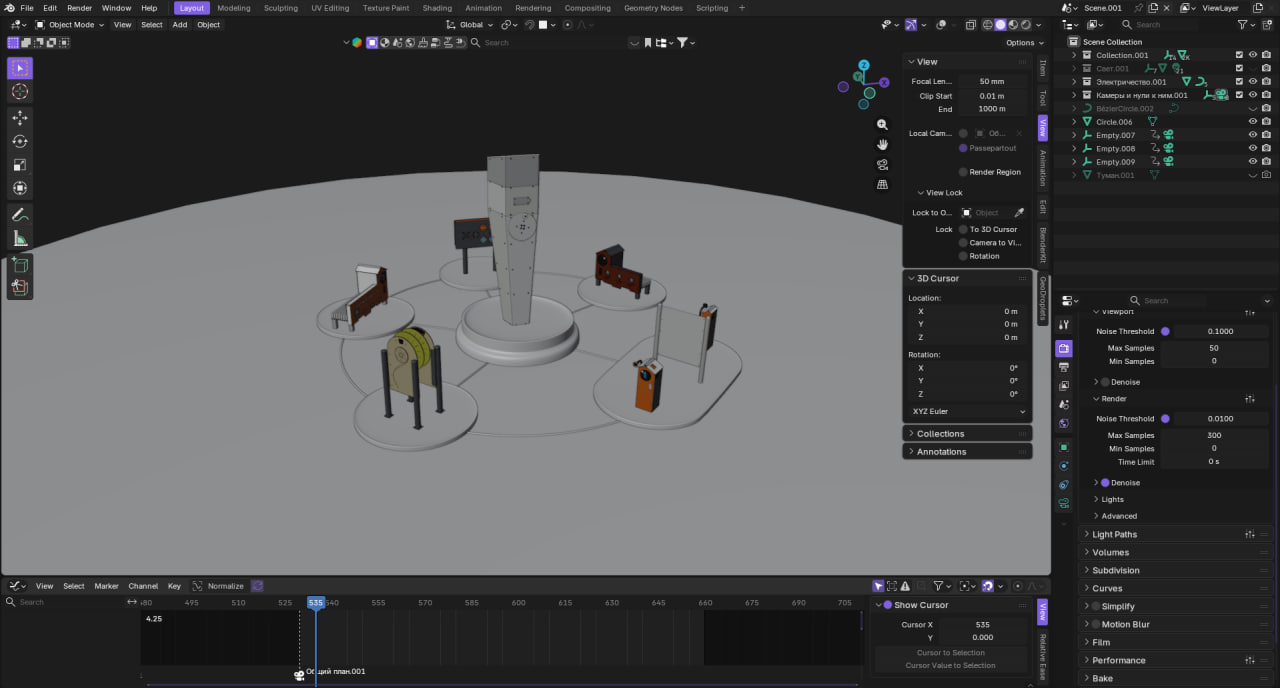Image resolution: width=1280 pixels, height=688 pixels.
Task: Click the viewport pan hand icon
Action: click(882, 145)
